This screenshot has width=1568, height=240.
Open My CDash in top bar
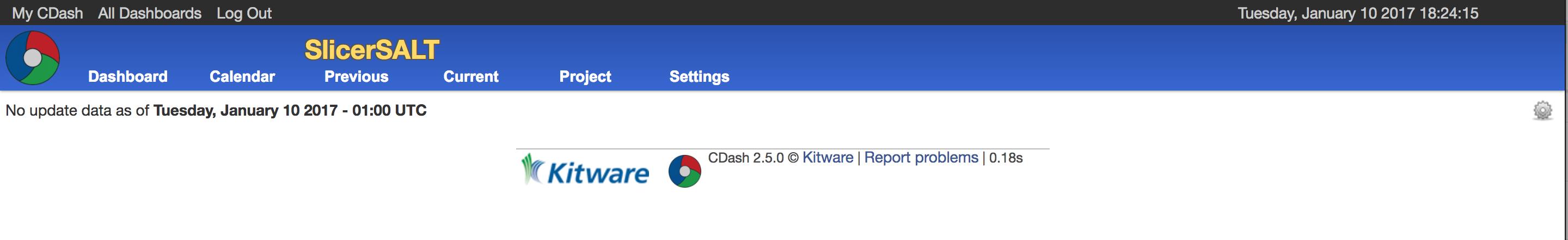pos(47,14)
